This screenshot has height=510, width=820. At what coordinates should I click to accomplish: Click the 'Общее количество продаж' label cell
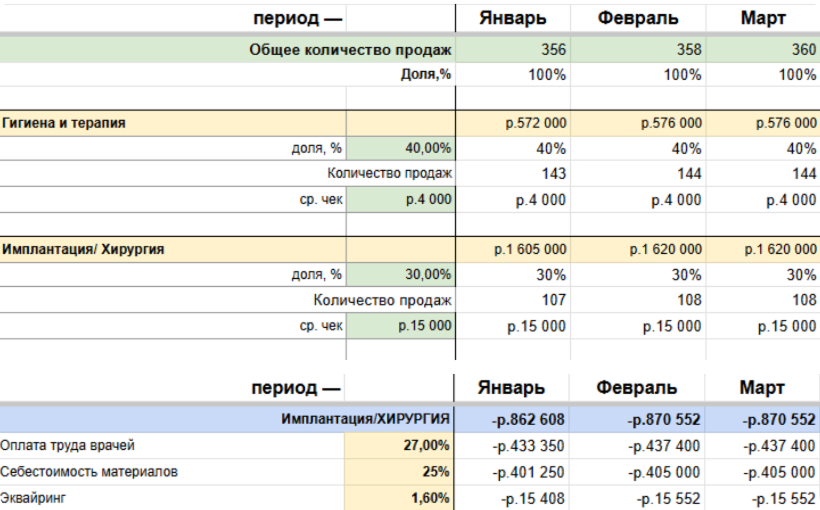350,50
